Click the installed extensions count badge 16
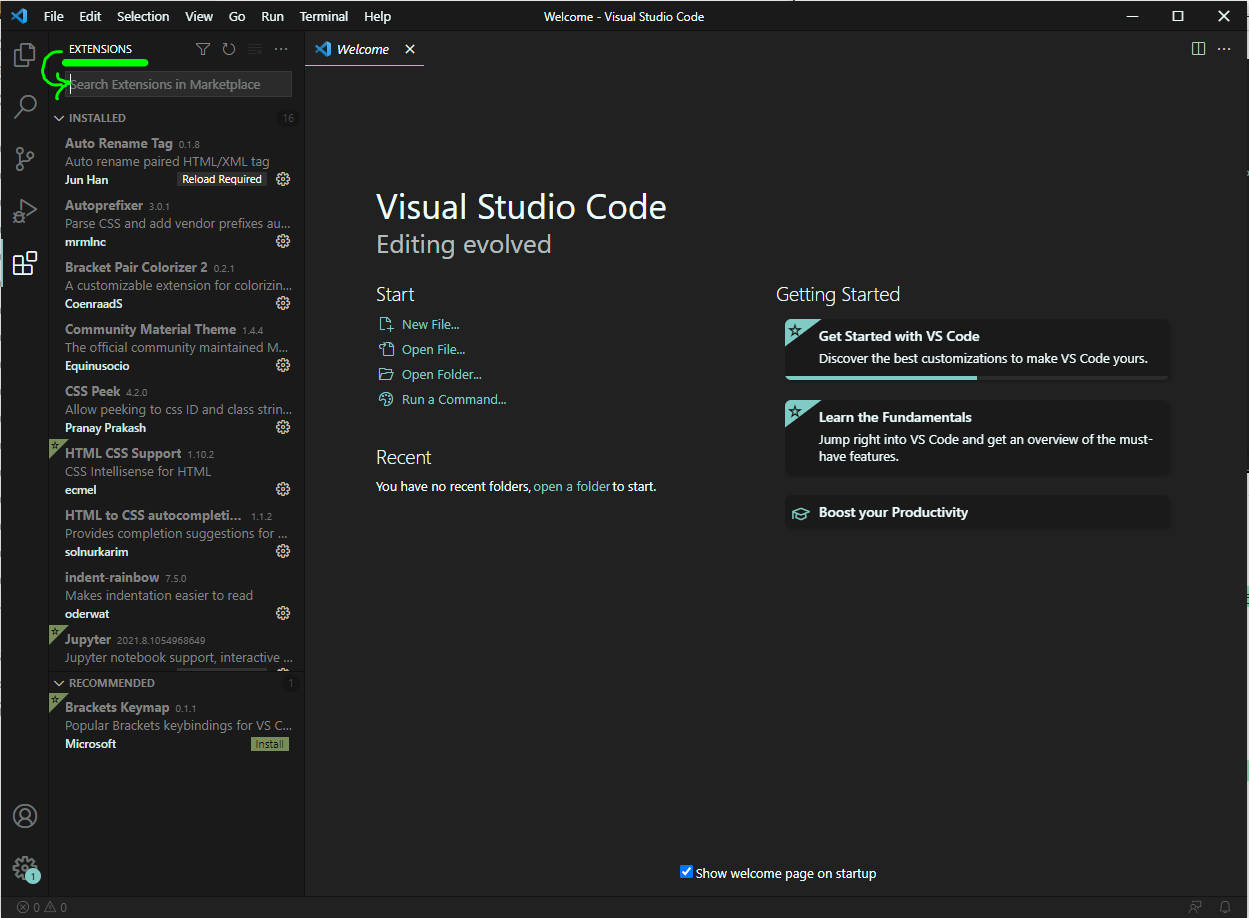Screen dimensions: 1249x918 tap(288, 118)
